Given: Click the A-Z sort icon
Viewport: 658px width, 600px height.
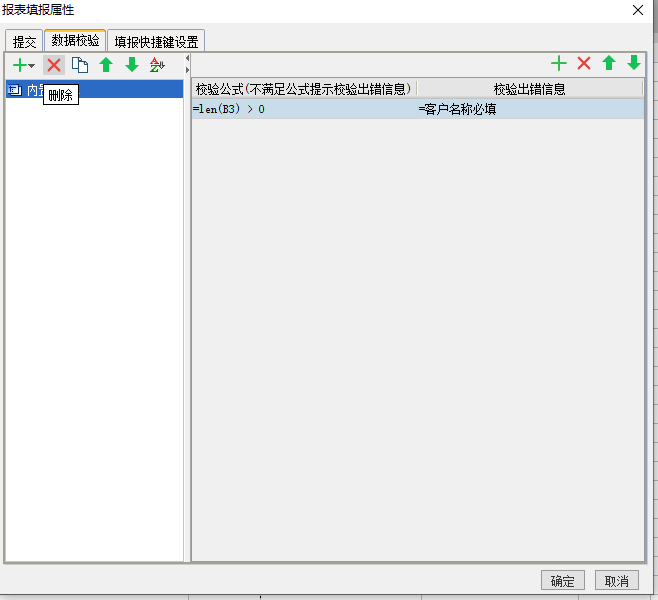Looking at the screenshot, I should click(157, 65).
